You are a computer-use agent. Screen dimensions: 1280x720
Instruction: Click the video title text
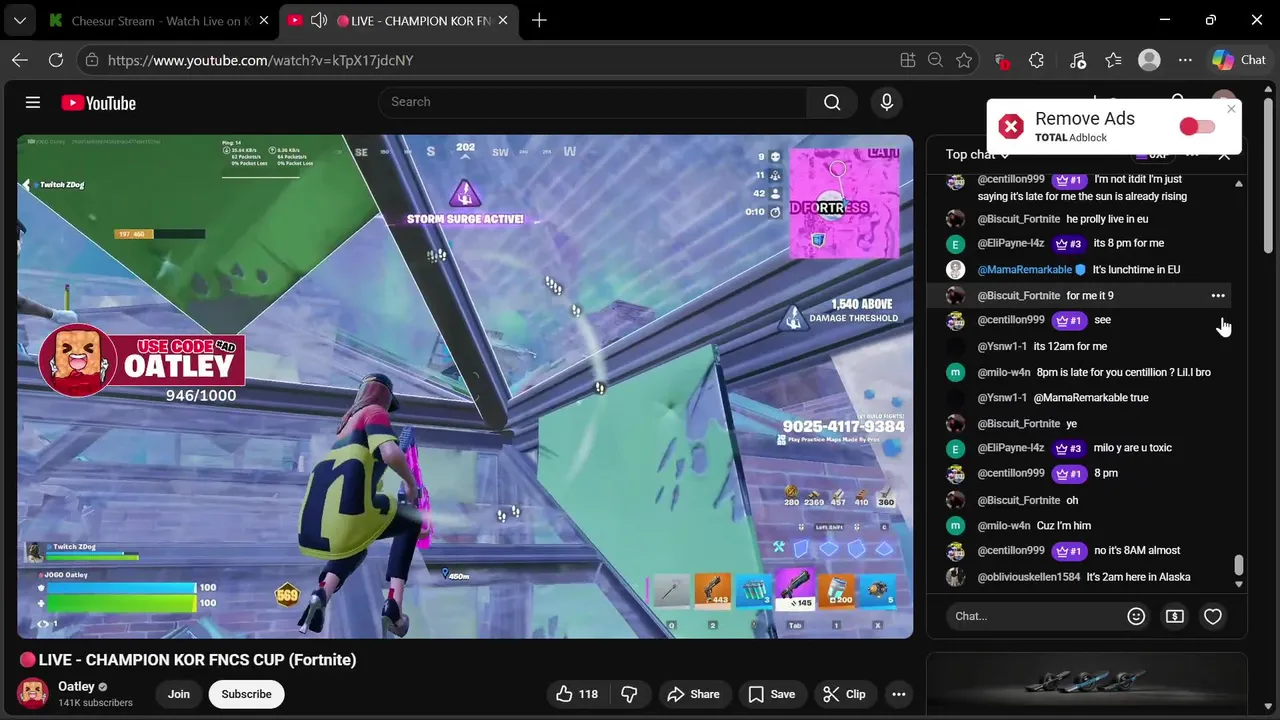tap(187, 660)
